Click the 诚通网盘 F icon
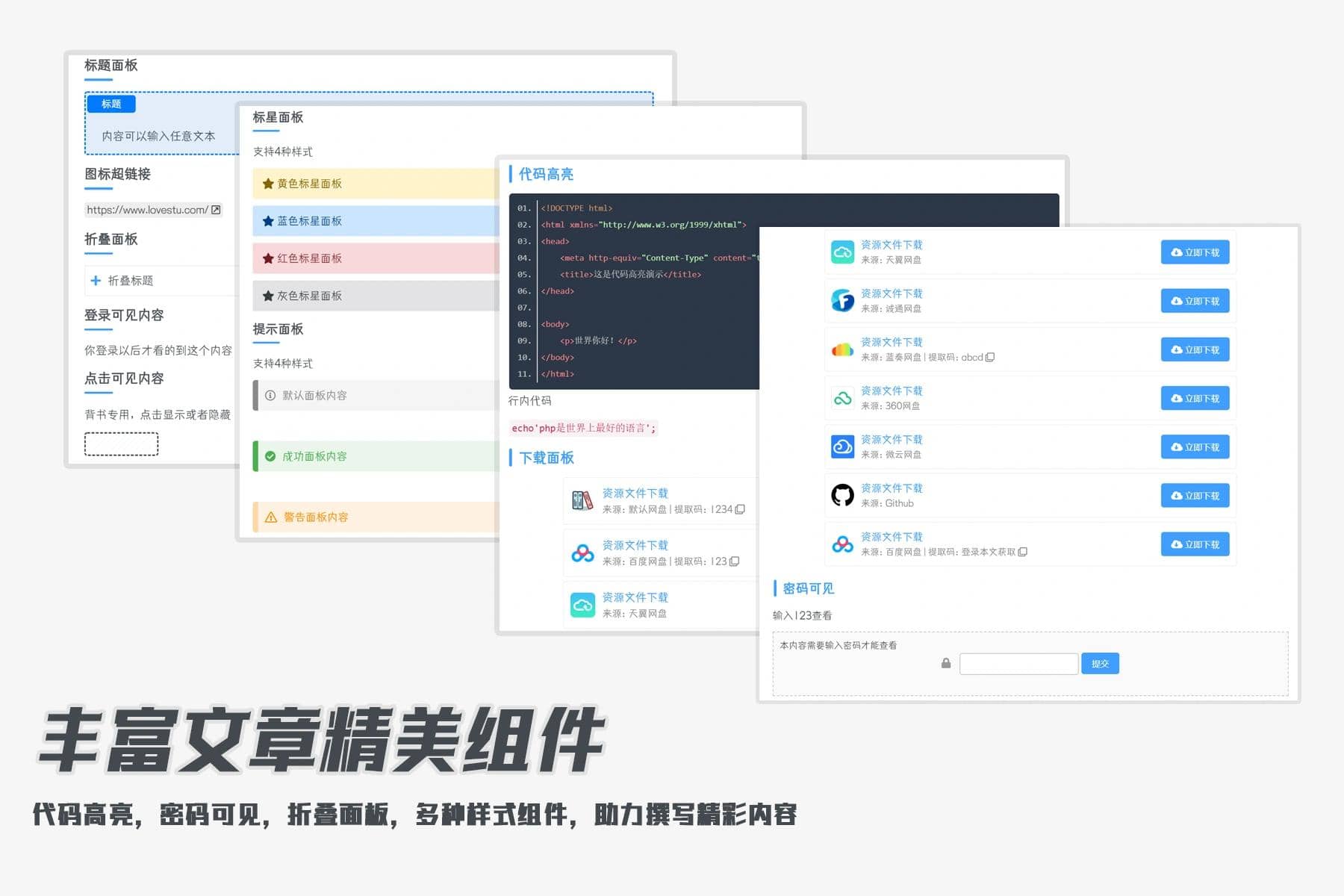This screenshot has height=896, width=1344. coord(842,301)
